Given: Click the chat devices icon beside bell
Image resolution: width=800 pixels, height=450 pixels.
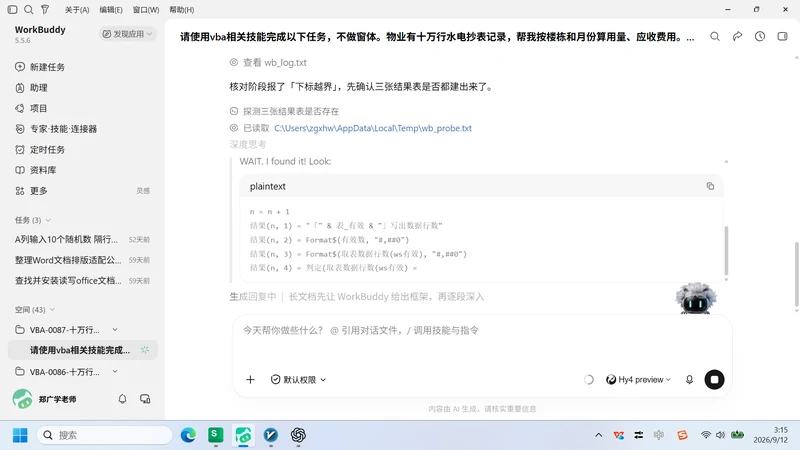Looking at the screenshot, I should [145, 398].
